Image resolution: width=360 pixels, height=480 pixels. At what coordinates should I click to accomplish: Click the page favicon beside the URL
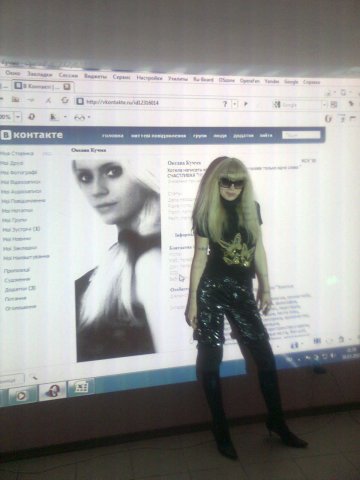80,101
